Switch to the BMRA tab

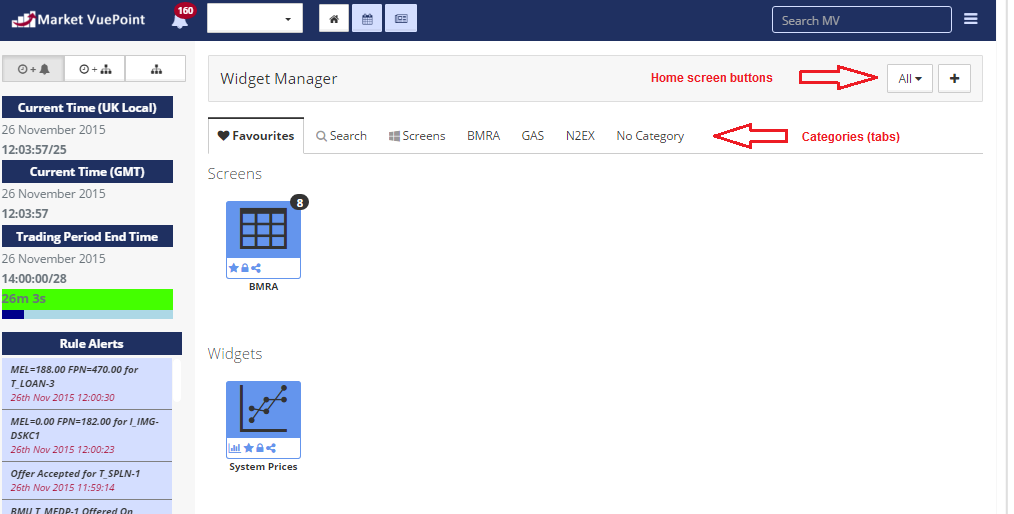(484, 136)
